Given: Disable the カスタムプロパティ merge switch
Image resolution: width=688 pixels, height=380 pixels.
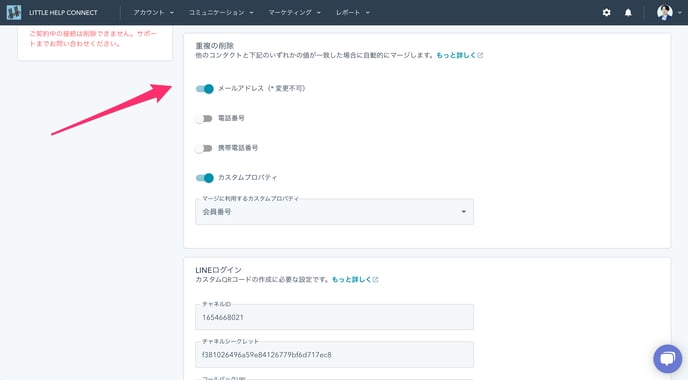Looking at the screenshot, I should click(204, 178).
